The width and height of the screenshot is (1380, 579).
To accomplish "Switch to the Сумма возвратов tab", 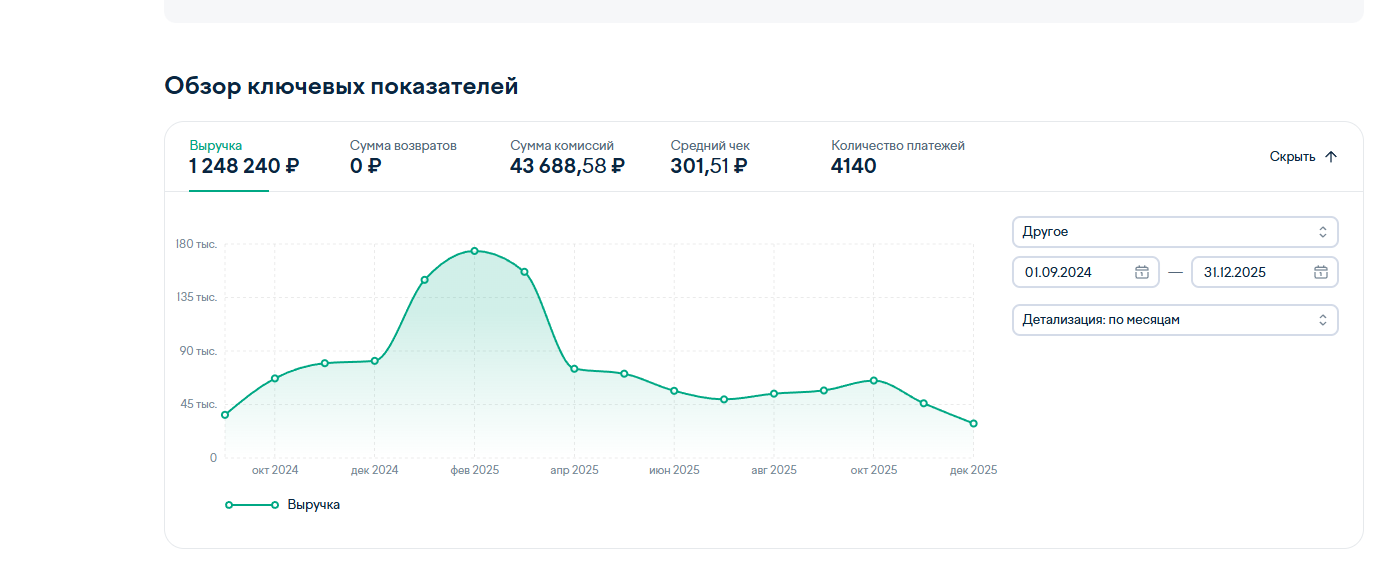I will (x=403, y=156).
